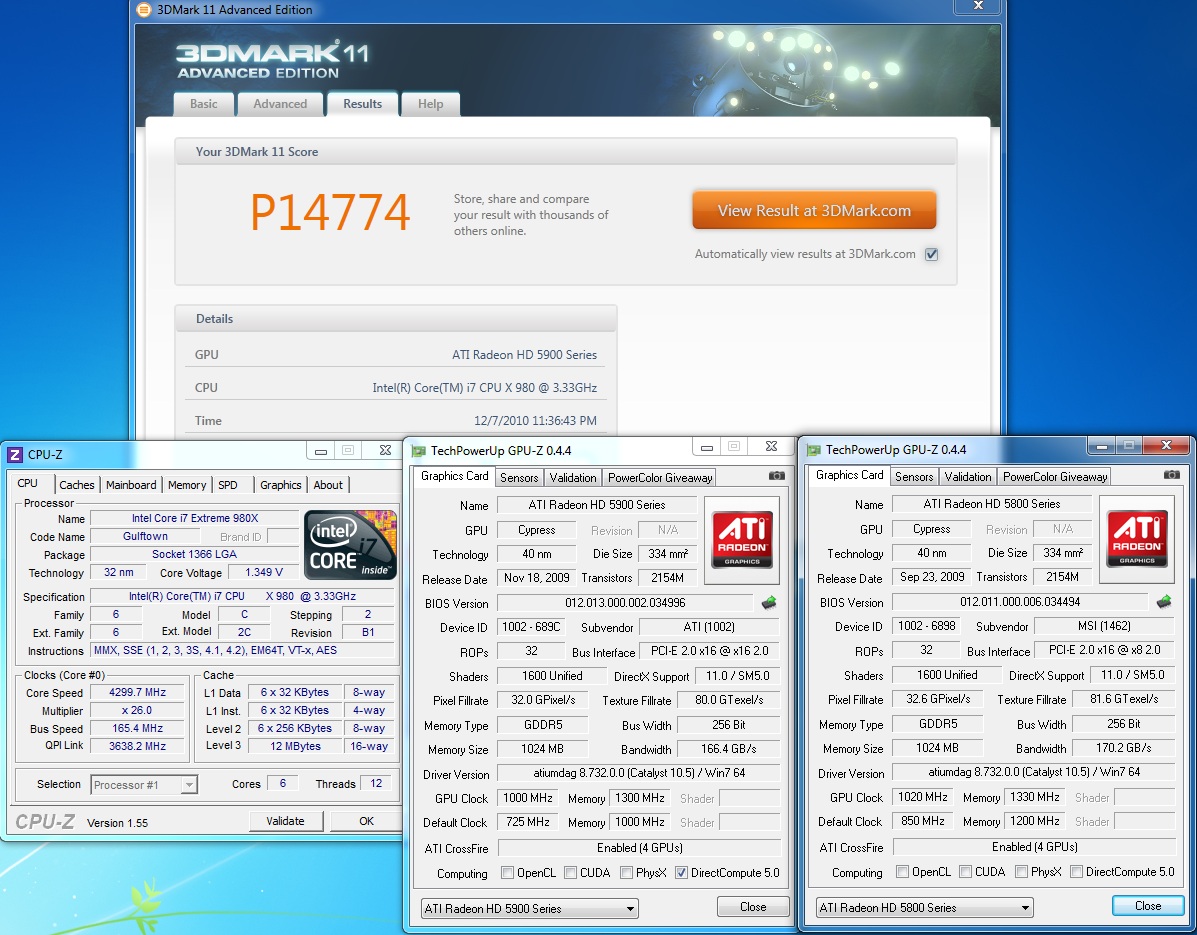Click Close button in 5800 GPU-Z
This screenshot has height=935, width=1197.
(1148, 906)
